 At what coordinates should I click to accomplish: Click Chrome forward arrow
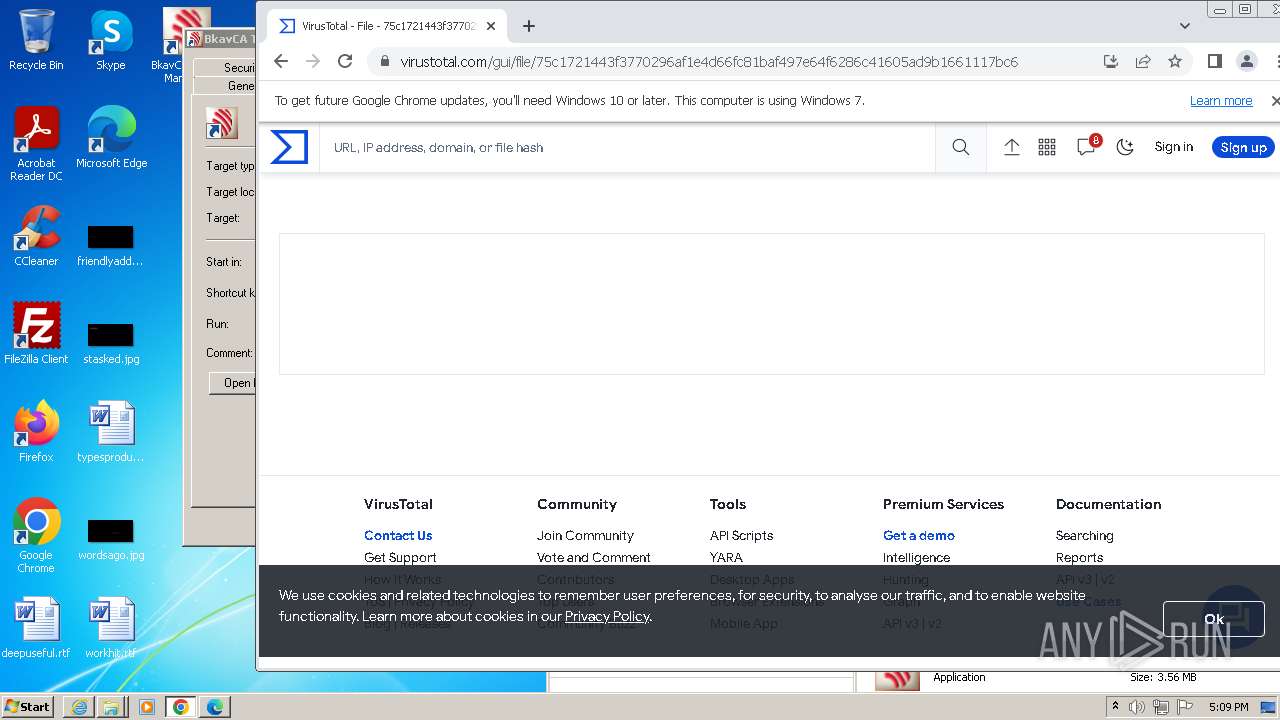tap(313, 61)
